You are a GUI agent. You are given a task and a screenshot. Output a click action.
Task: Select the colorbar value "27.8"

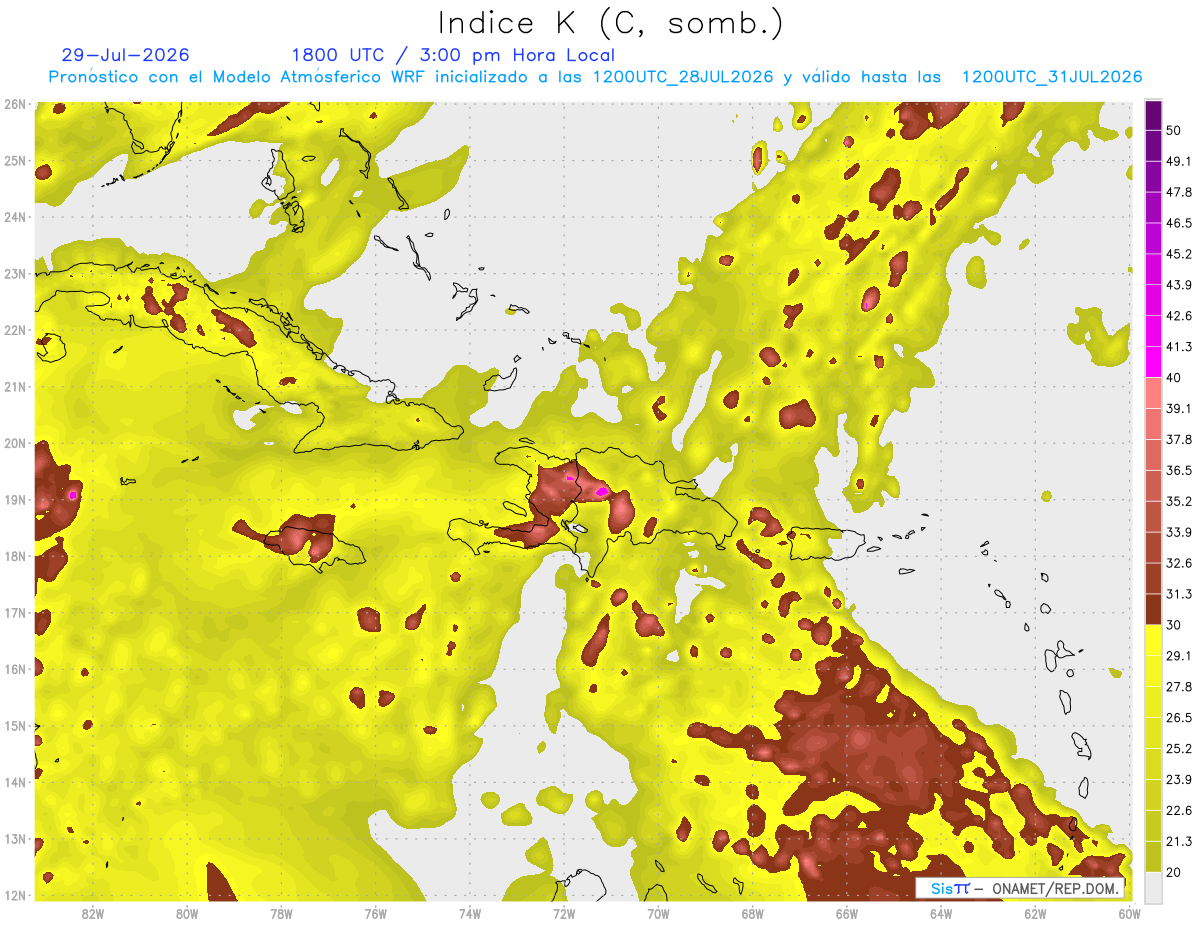click(1179, 687)
